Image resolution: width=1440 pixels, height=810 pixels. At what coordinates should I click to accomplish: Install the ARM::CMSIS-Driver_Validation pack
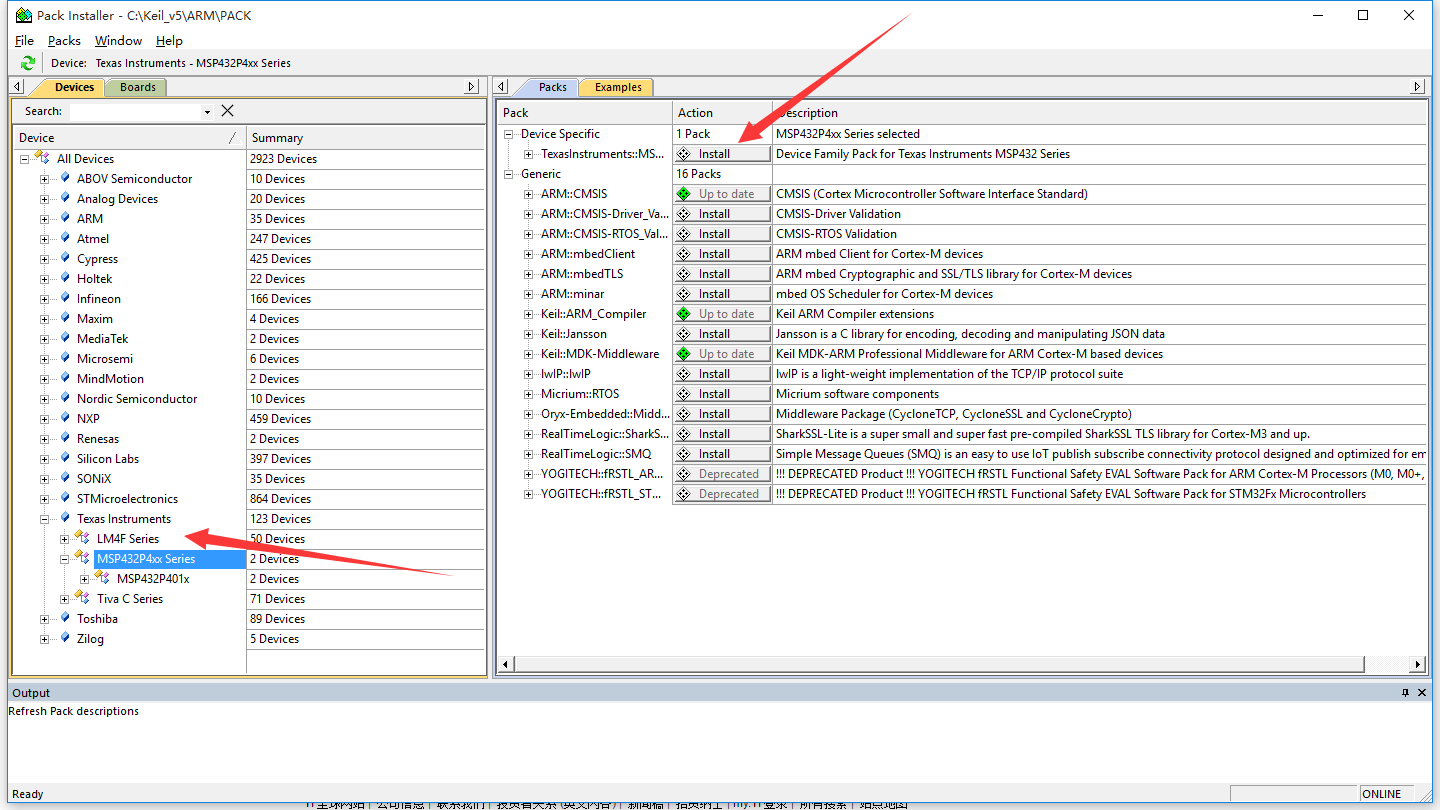pos(722,214)
